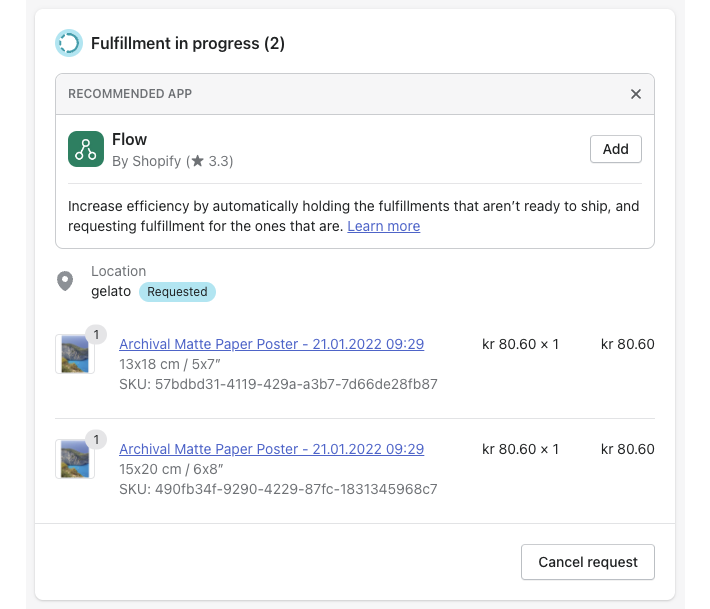Click the second item's SKU 490fb34f text

coord(278,489)
